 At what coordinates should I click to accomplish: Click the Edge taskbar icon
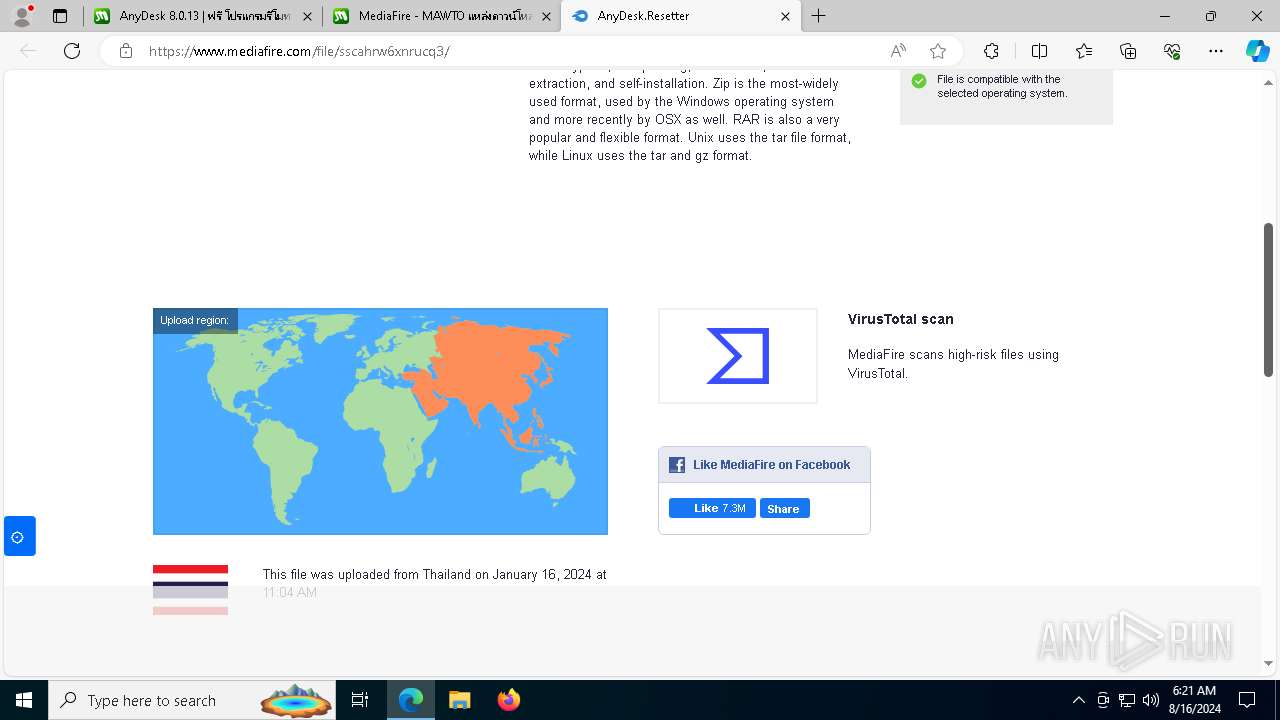click(411, 700)
